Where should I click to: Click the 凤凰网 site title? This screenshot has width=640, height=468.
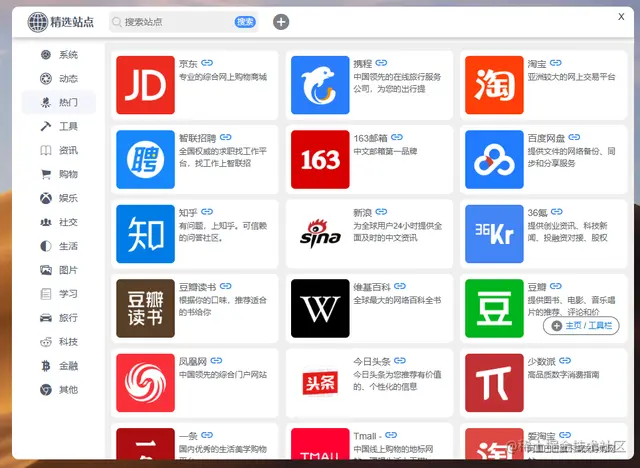pyautogui.click(x=193, y=362)
